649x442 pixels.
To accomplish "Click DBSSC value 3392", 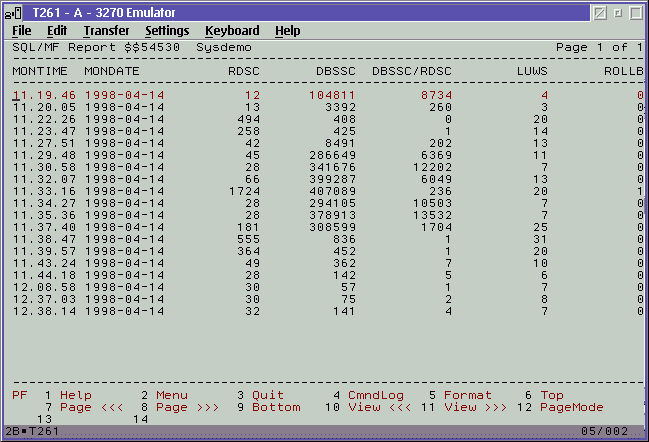I will point(340,107).
